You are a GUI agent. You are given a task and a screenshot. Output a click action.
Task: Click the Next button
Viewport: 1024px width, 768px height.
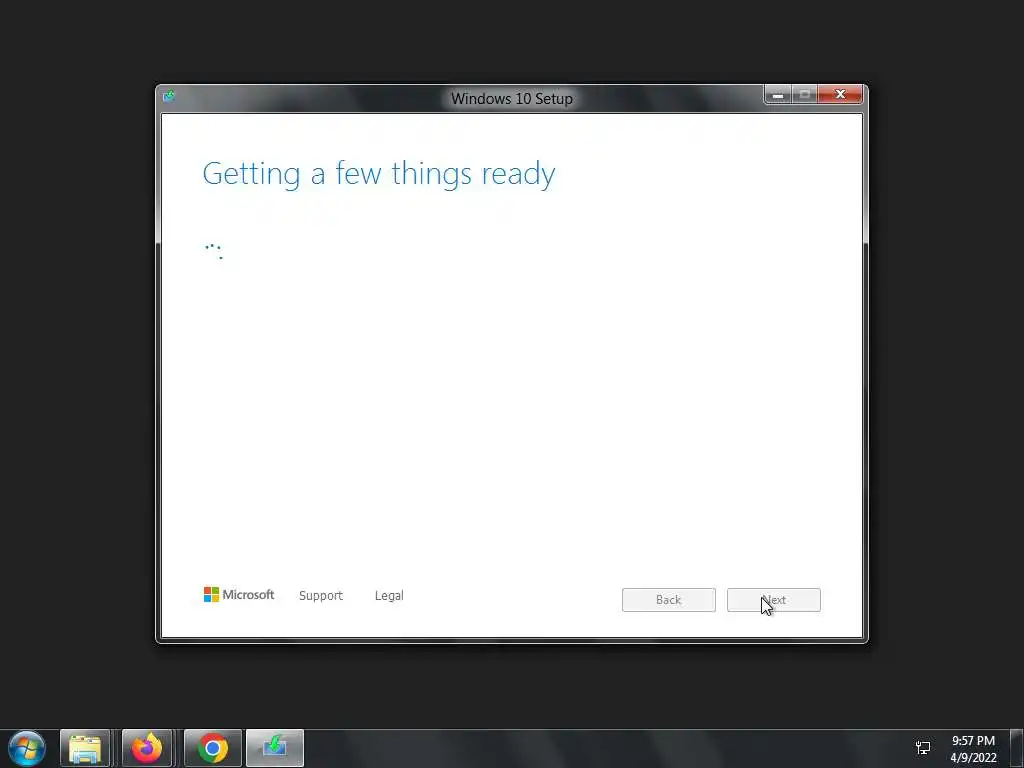(x=774, y=600)
